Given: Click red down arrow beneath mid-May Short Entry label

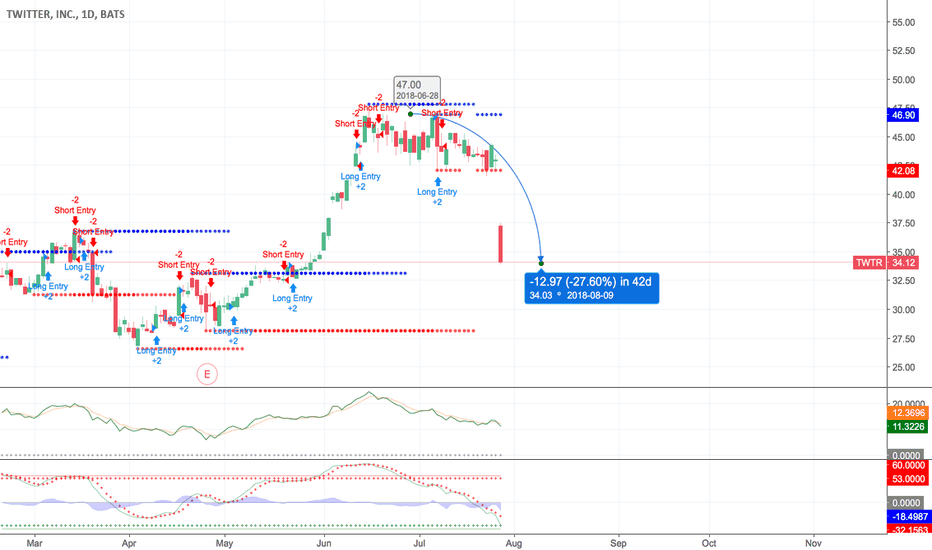Looking at the screenshot, I should pyautogui.click(x=284, y=265).
